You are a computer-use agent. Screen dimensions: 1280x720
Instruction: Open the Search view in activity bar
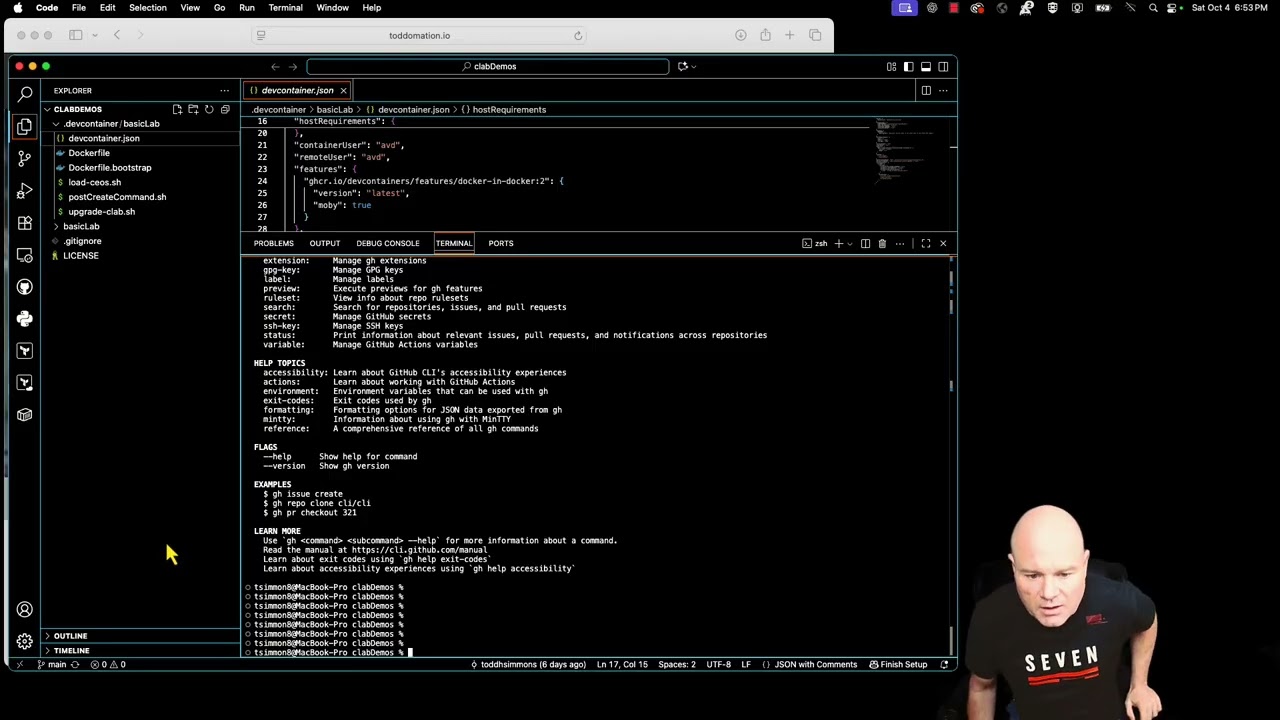pos(25,94)
